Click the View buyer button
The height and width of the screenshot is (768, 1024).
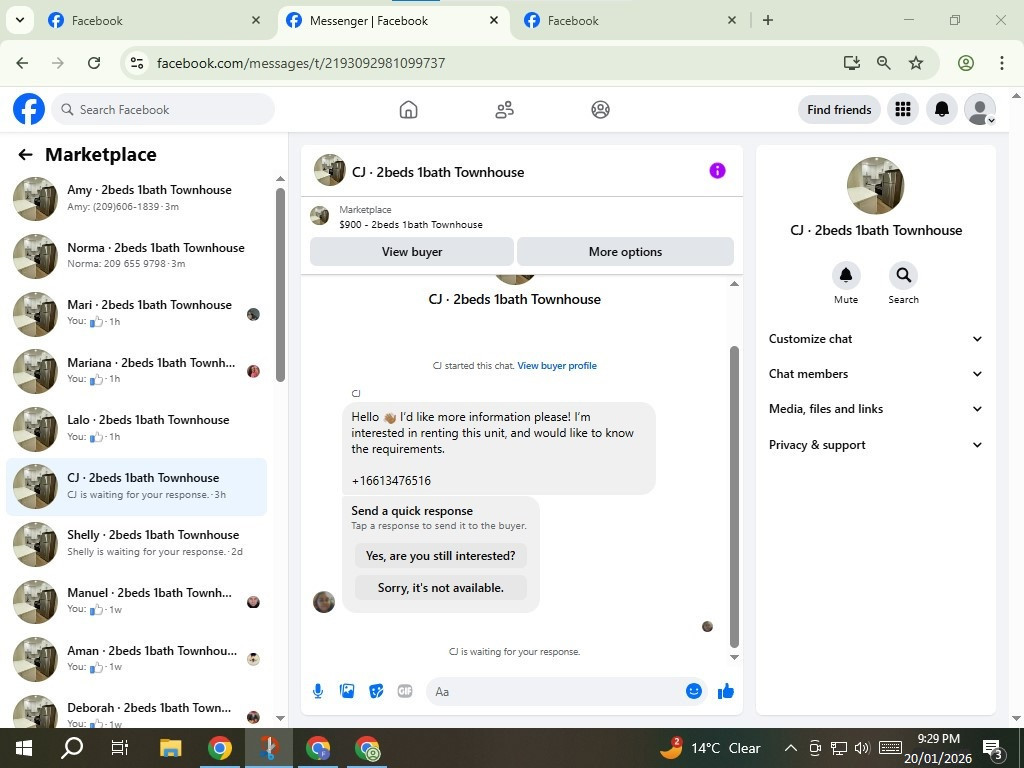411,251
